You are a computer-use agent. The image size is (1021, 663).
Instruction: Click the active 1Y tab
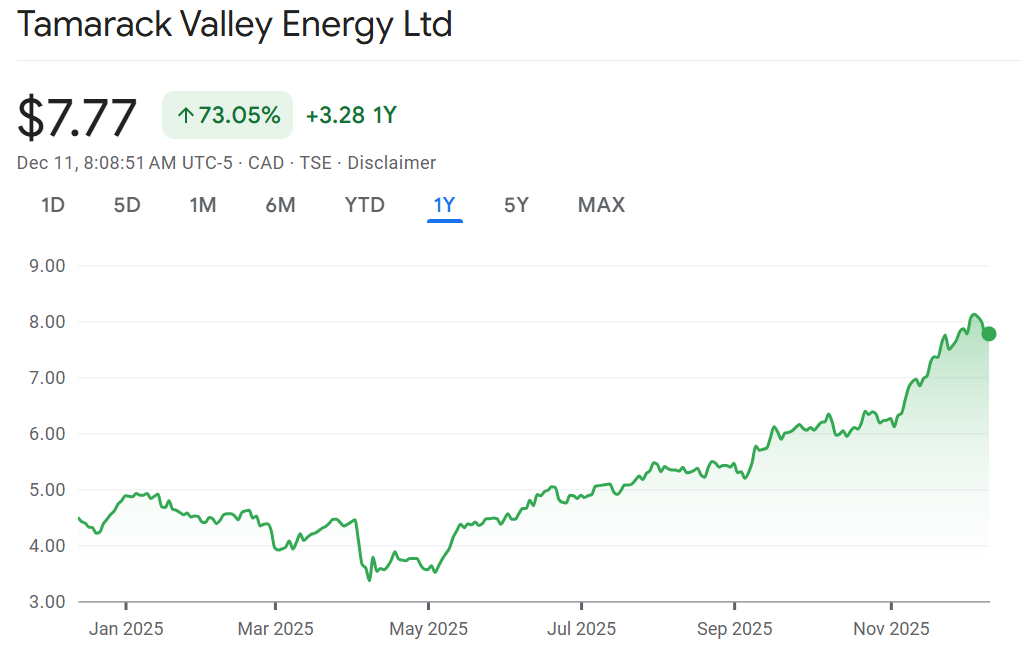tap(444, 205)
